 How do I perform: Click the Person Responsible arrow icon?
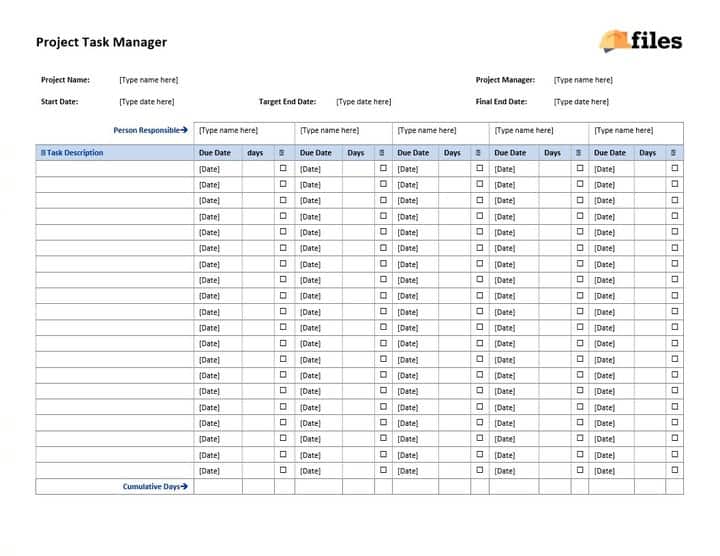click(x=184, y=130)
